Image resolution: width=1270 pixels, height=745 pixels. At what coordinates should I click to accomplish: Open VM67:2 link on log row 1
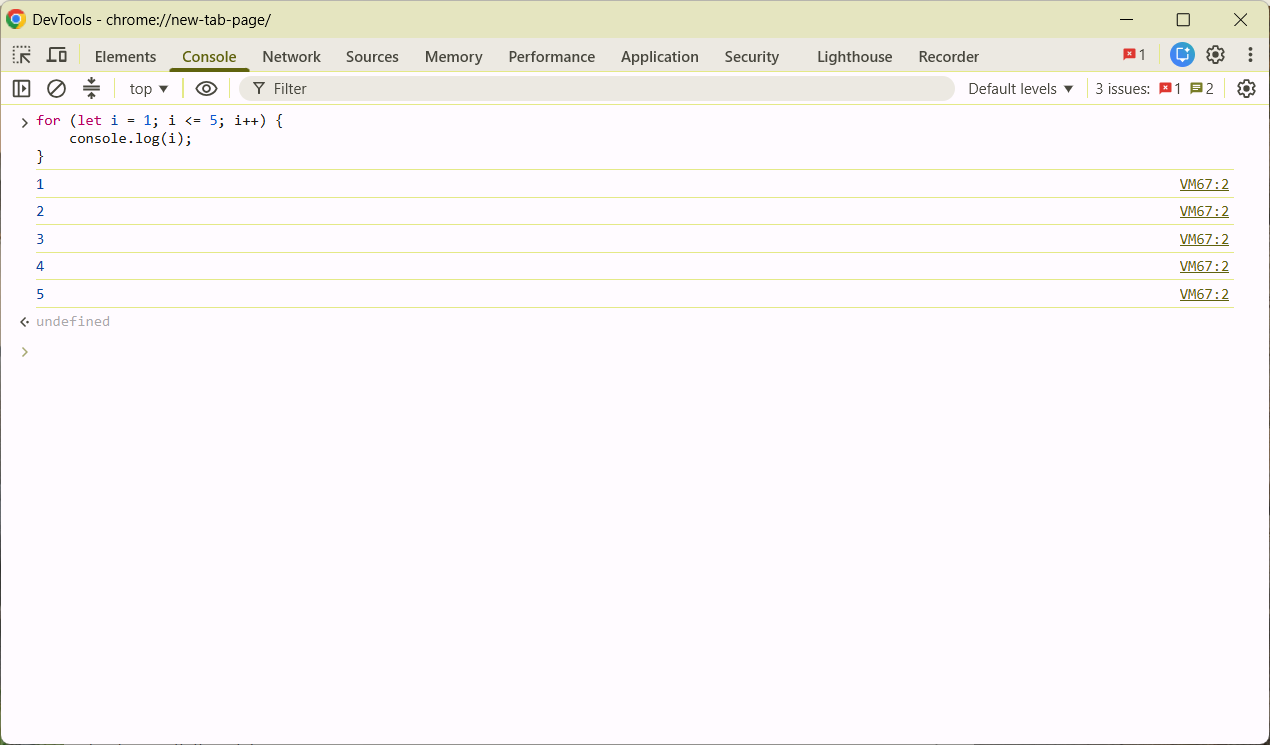1204,184
